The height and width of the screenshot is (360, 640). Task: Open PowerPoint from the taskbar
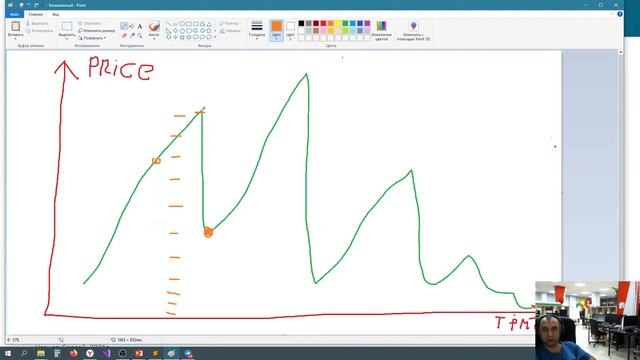(x=139, y=353)
